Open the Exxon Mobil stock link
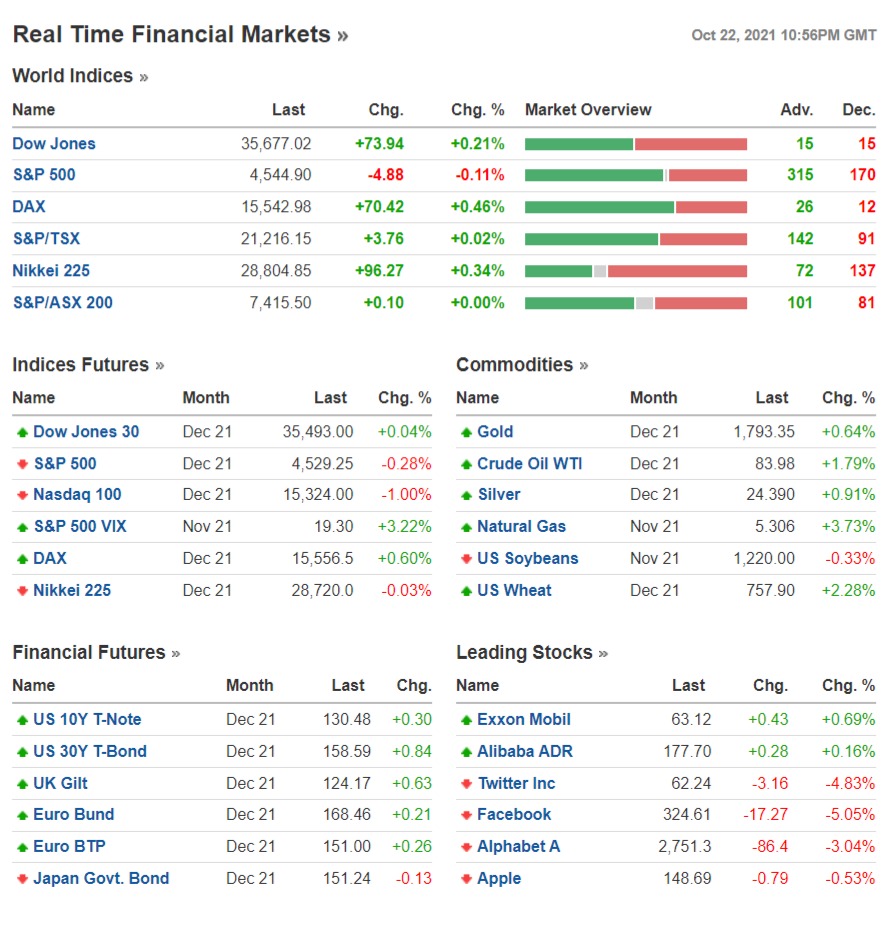 point(524,719)
